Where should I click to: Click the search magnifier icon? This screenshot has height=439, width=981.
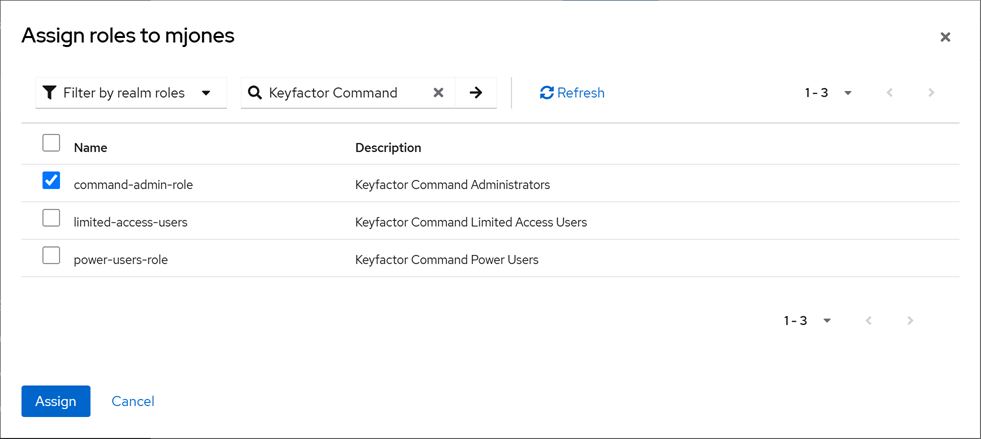[x=255, y=93]
